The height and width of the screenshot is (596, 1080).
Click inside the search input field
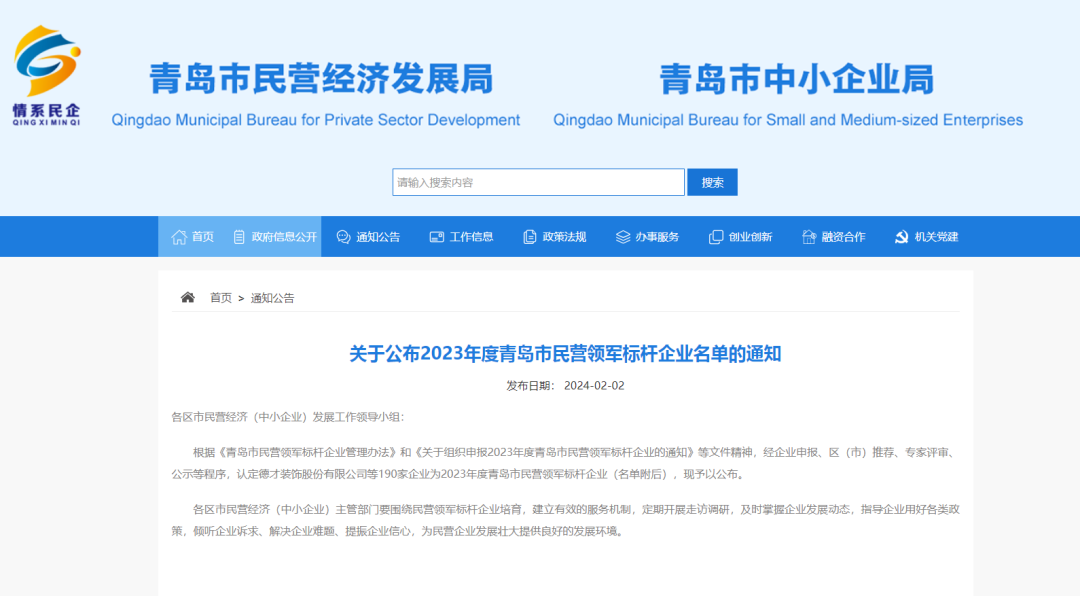(538, 182)
